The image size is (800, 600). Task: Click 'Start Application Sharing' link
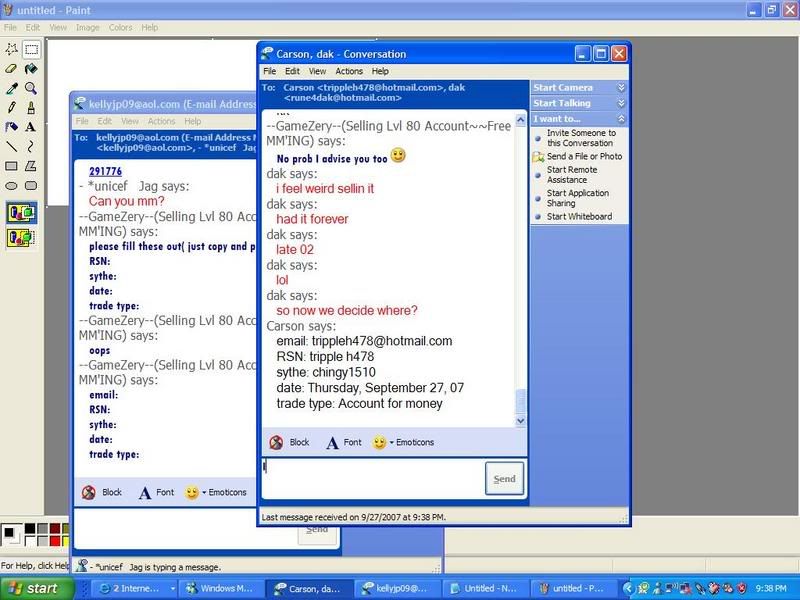(x=578, y=198)
